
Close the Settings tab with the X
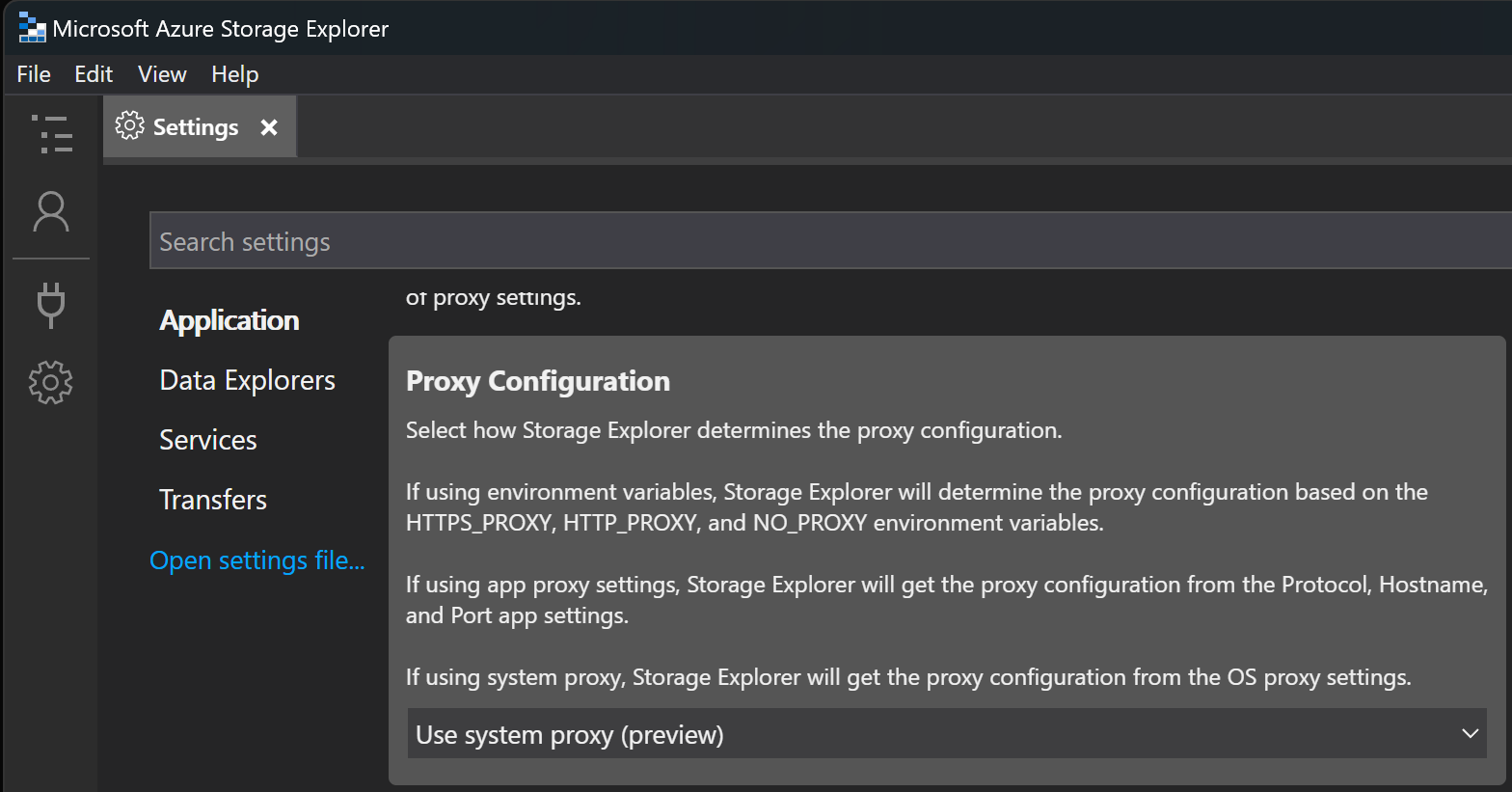pyautogui.click(x=269, y=127)
